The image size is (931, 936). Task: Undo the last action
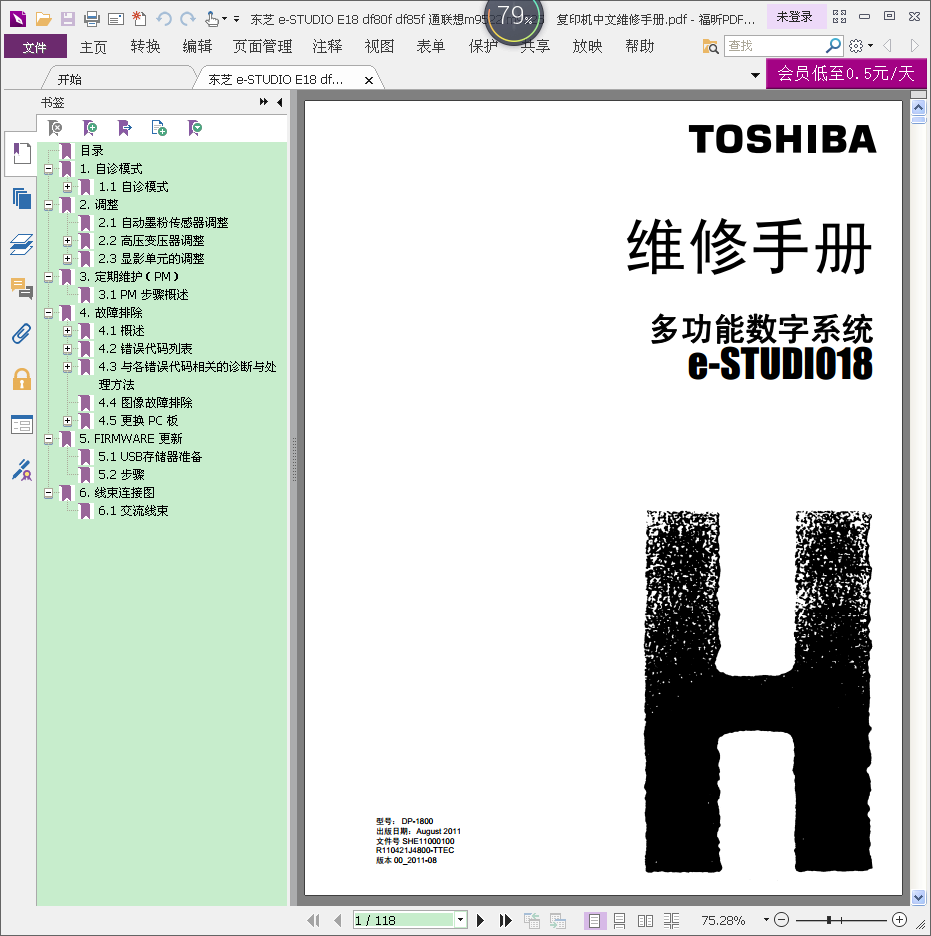[x=164, y=19]
